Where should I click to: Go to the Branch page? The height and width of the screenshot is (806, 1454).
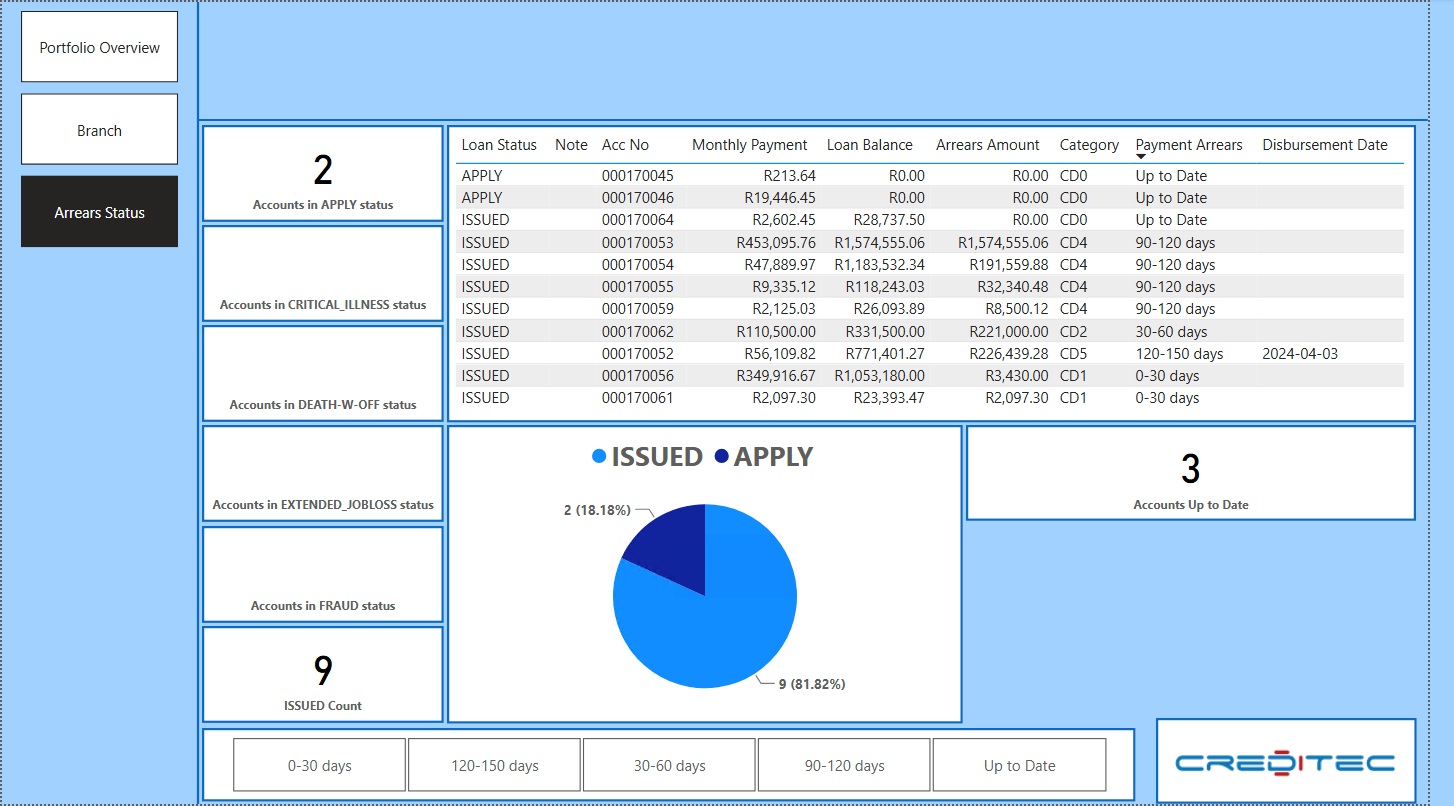[99, 130]
